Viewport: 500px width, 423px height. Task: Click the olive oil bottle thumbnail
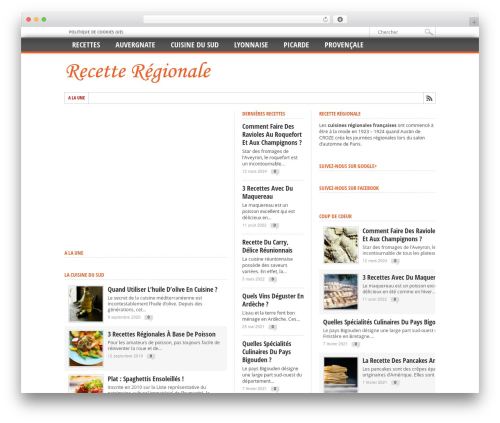86,304
